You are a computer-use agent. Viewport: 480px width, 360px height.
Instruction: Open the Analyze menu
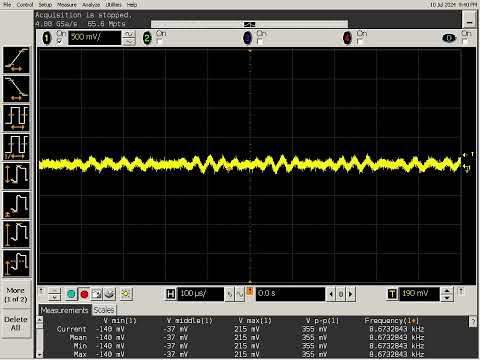tap(91, 5)
